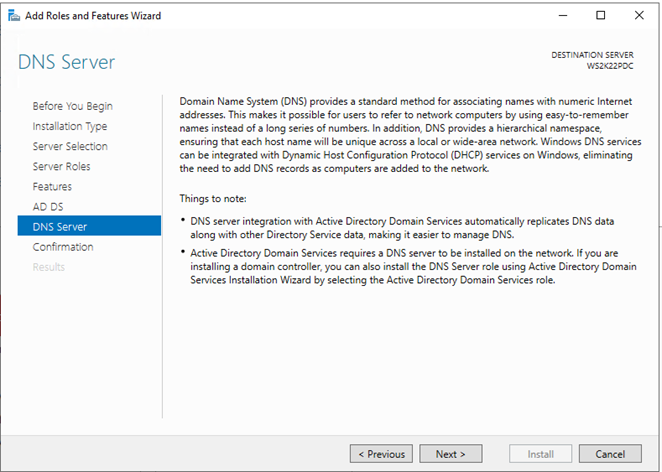The image size is (662, 472).
Task: Click the disabled Install button
Action: click(x=540, y=454)
